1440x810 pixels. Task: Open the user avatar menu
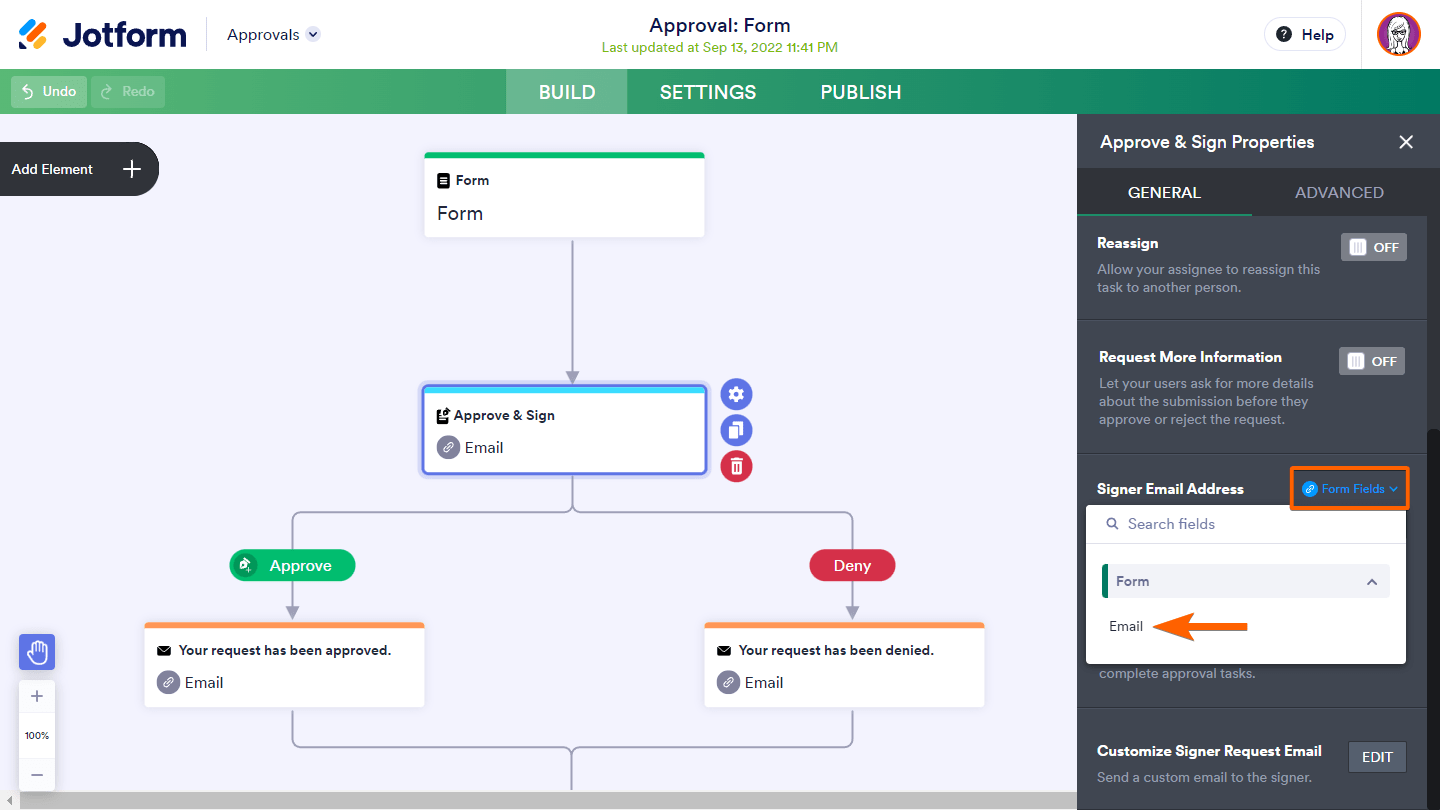click(1398, 35)
